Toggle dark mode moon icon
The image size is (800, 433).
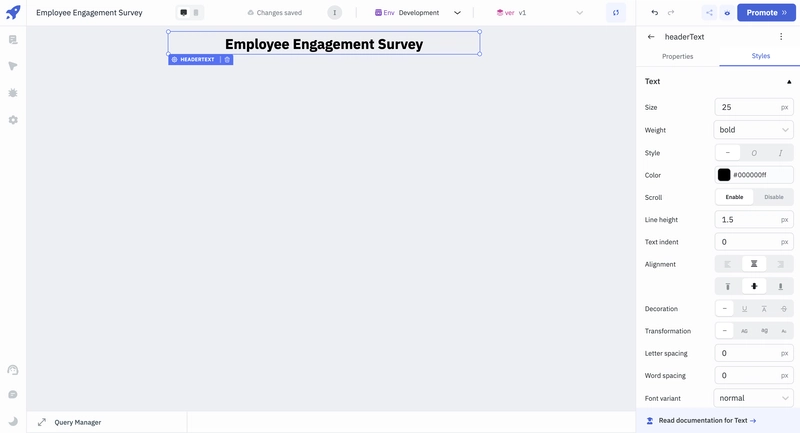(x=13, y=421)
